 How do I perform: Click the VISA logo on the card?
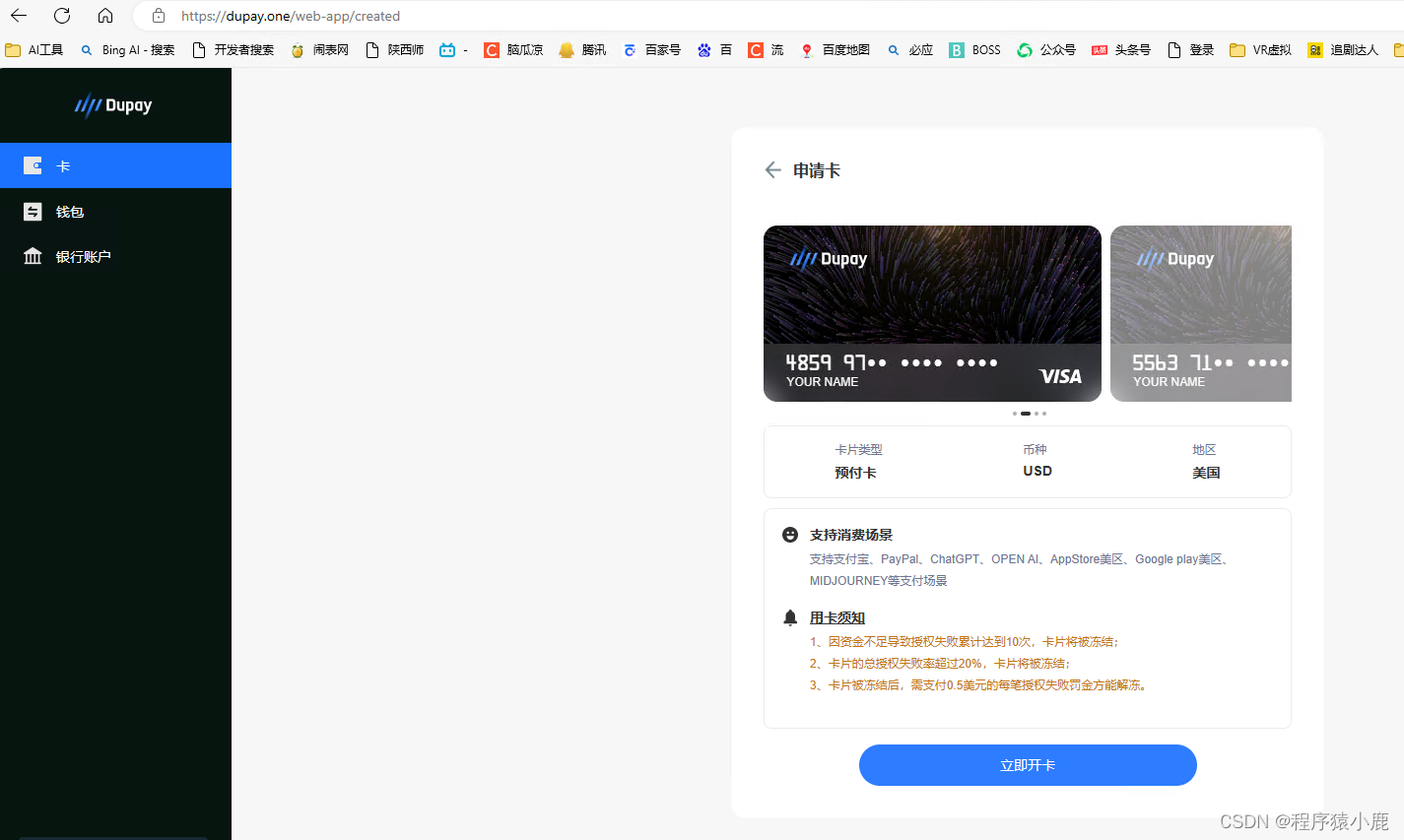(x=1060, y=376)
